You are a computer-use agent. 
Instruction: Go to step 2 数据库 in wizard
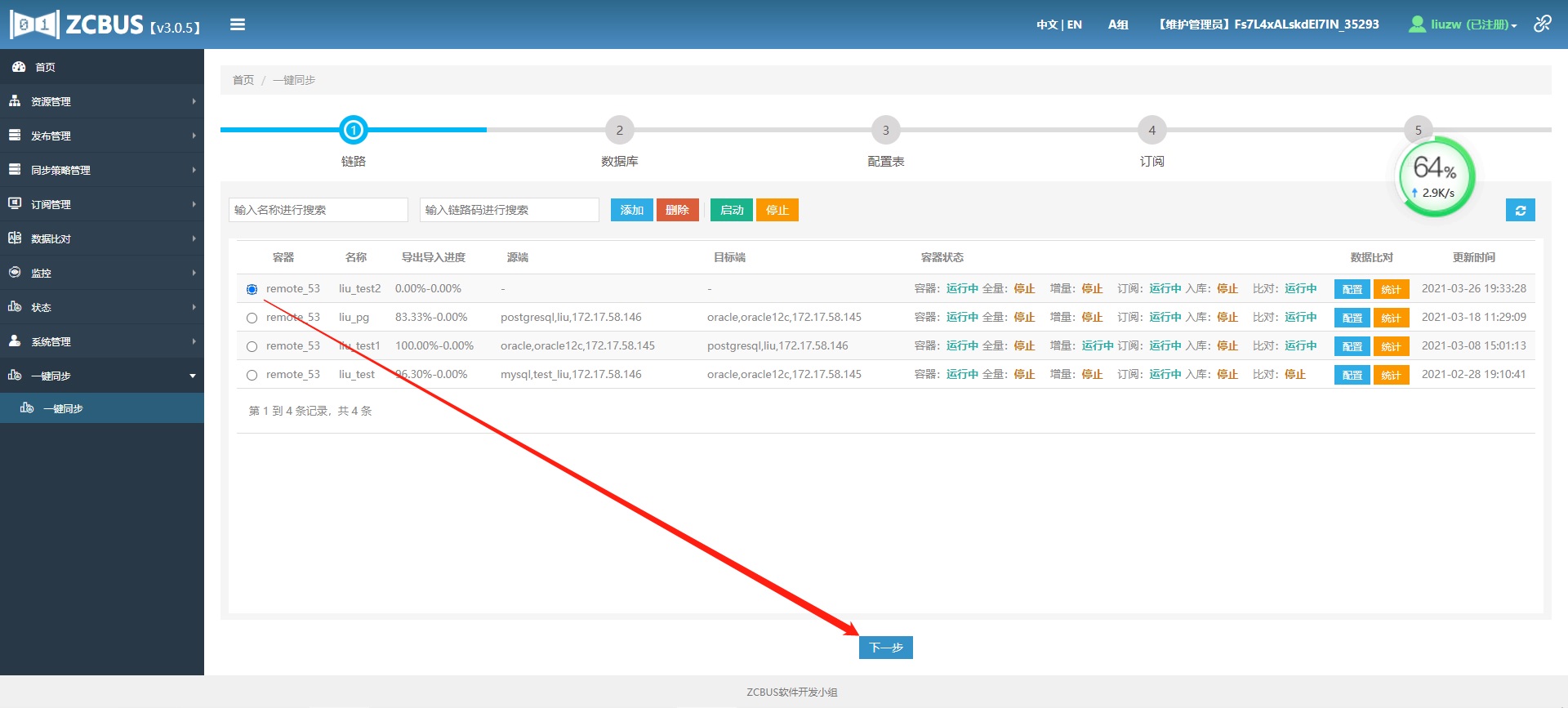click(x=619, y=131)
